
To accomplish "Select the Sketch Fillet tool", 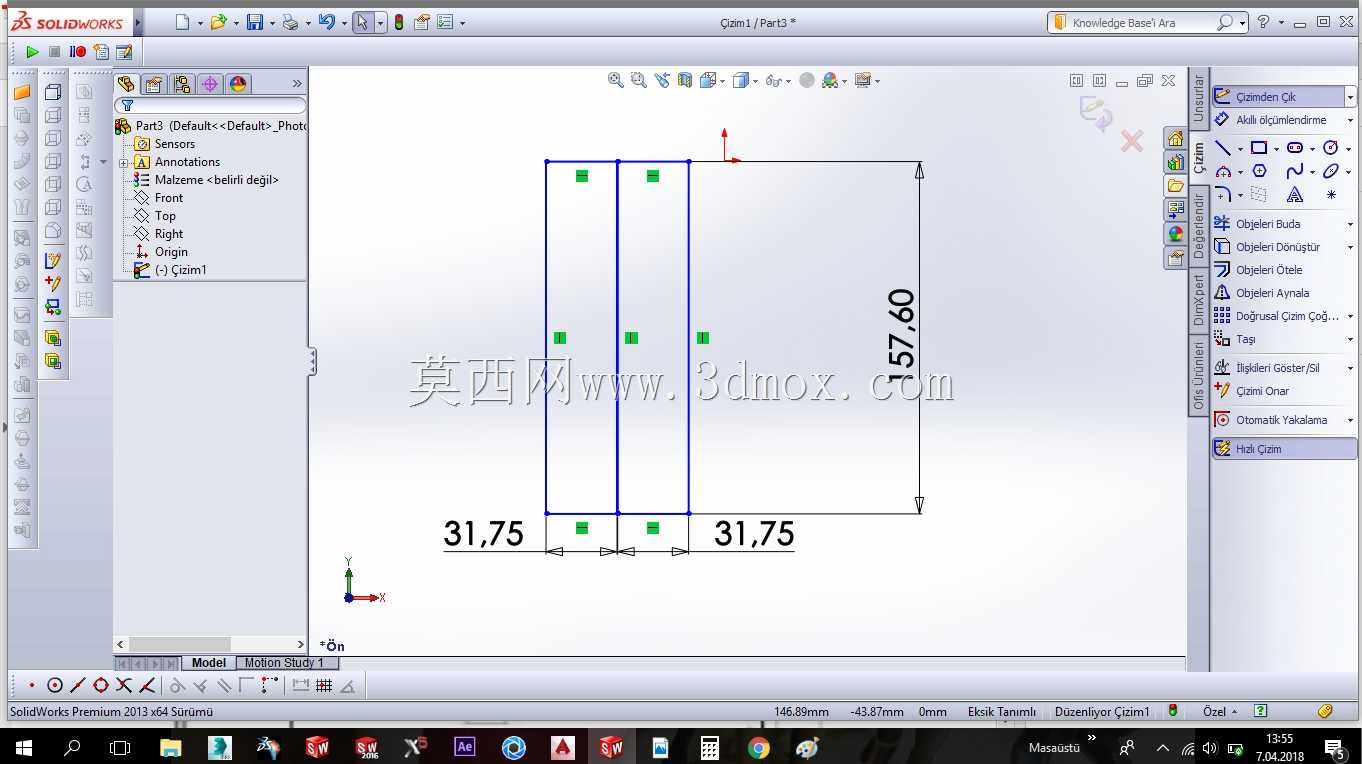I will pos(1222,195).
